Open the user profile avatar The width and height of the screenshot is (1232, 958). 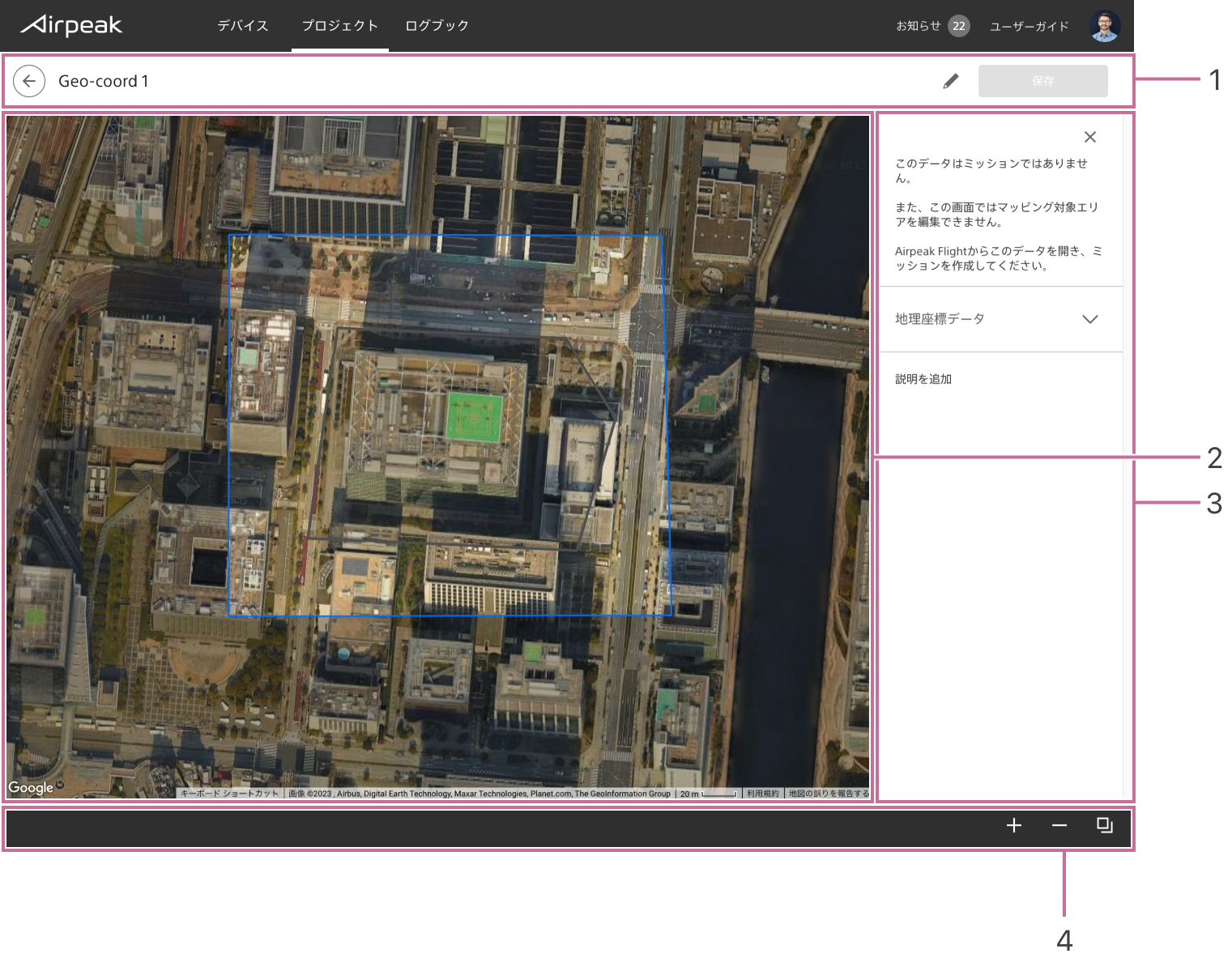(1104, 26)
